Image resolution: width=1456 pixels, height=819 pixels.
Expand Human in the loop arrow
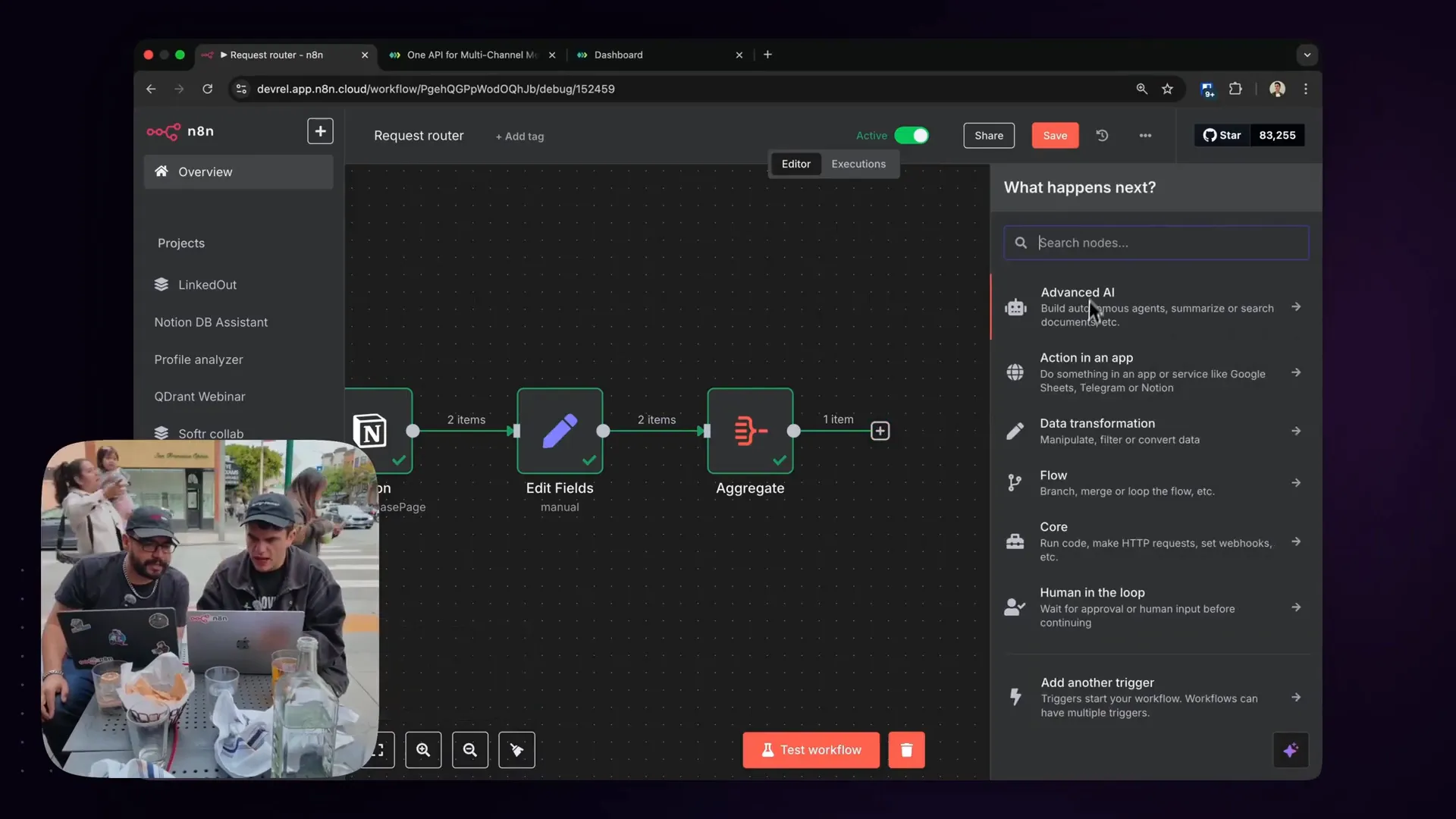[1296, 607]
